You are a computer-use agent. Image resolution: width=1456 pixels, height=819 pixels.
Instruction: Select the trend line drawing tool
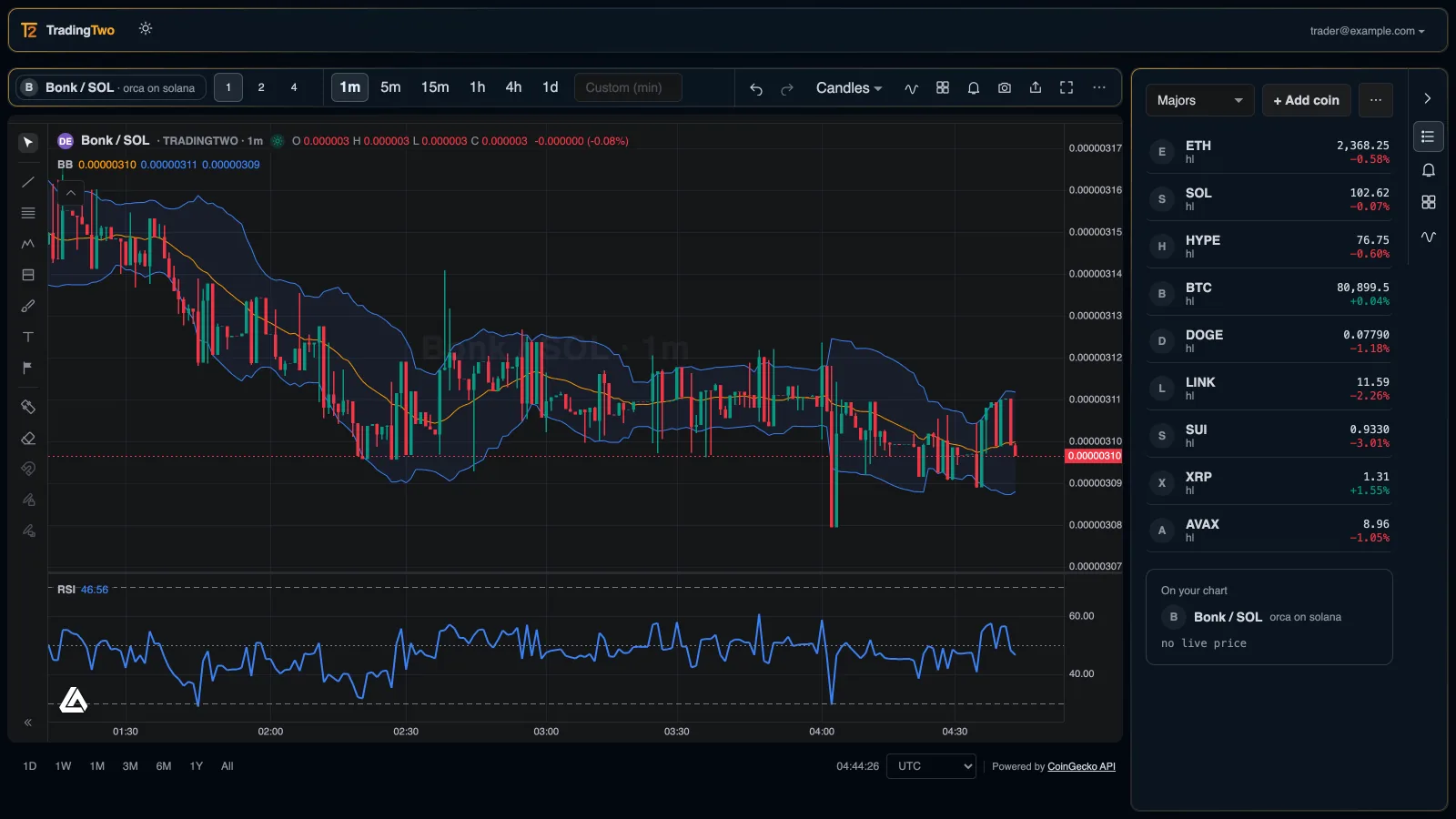(28, 182)
